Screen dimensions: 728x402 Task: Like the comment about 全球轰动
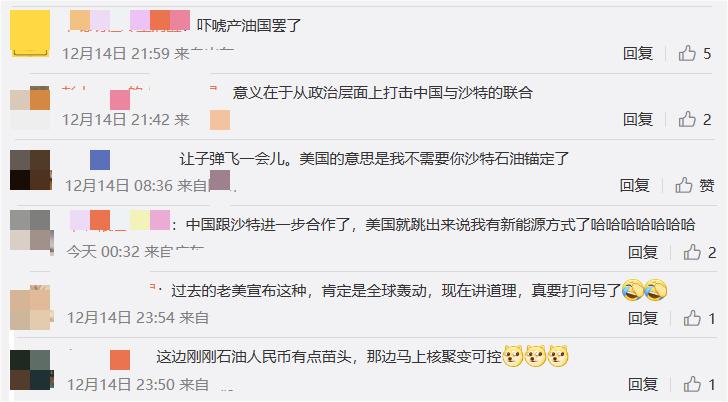[692, 318]
